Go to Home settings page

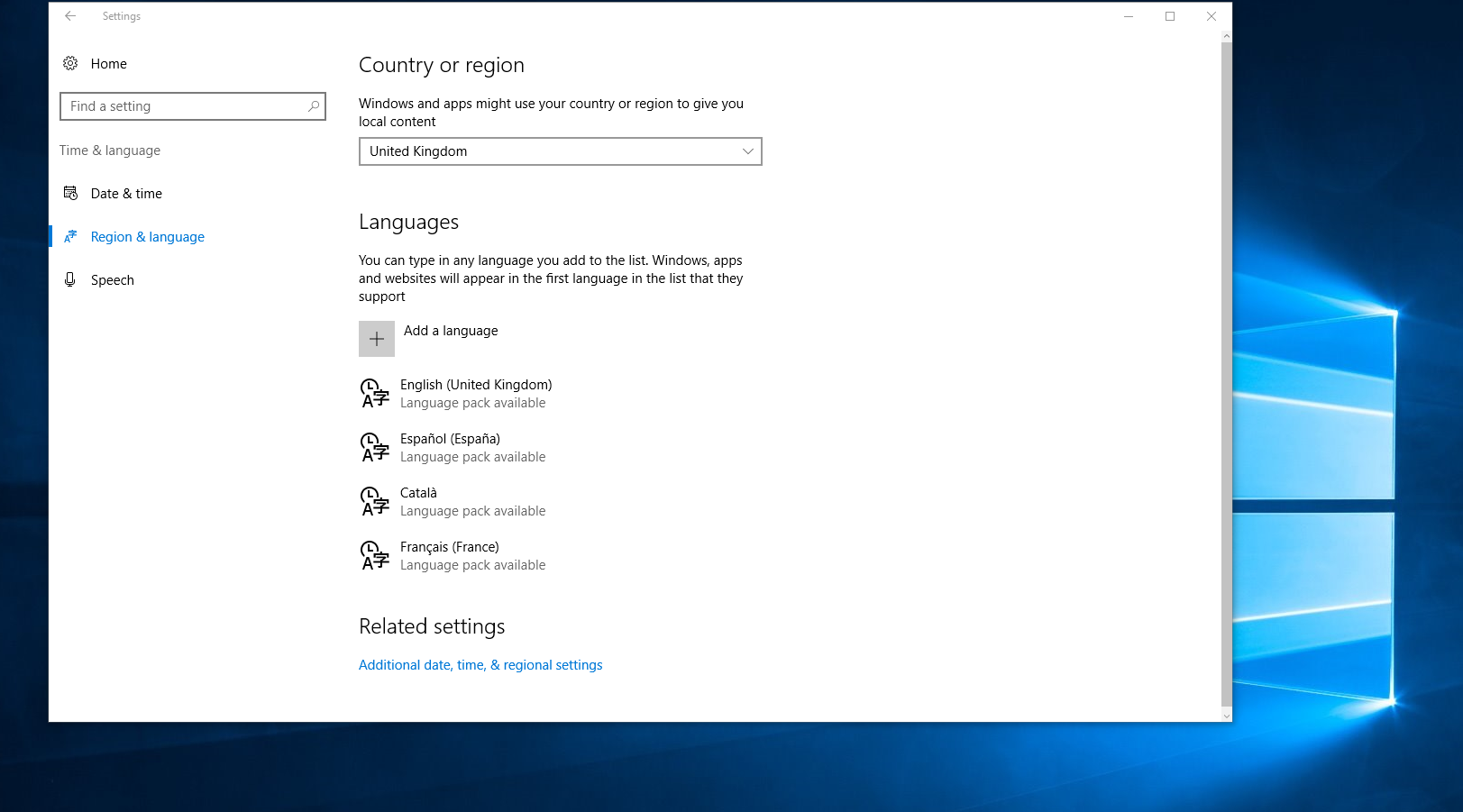pos(109,63)
